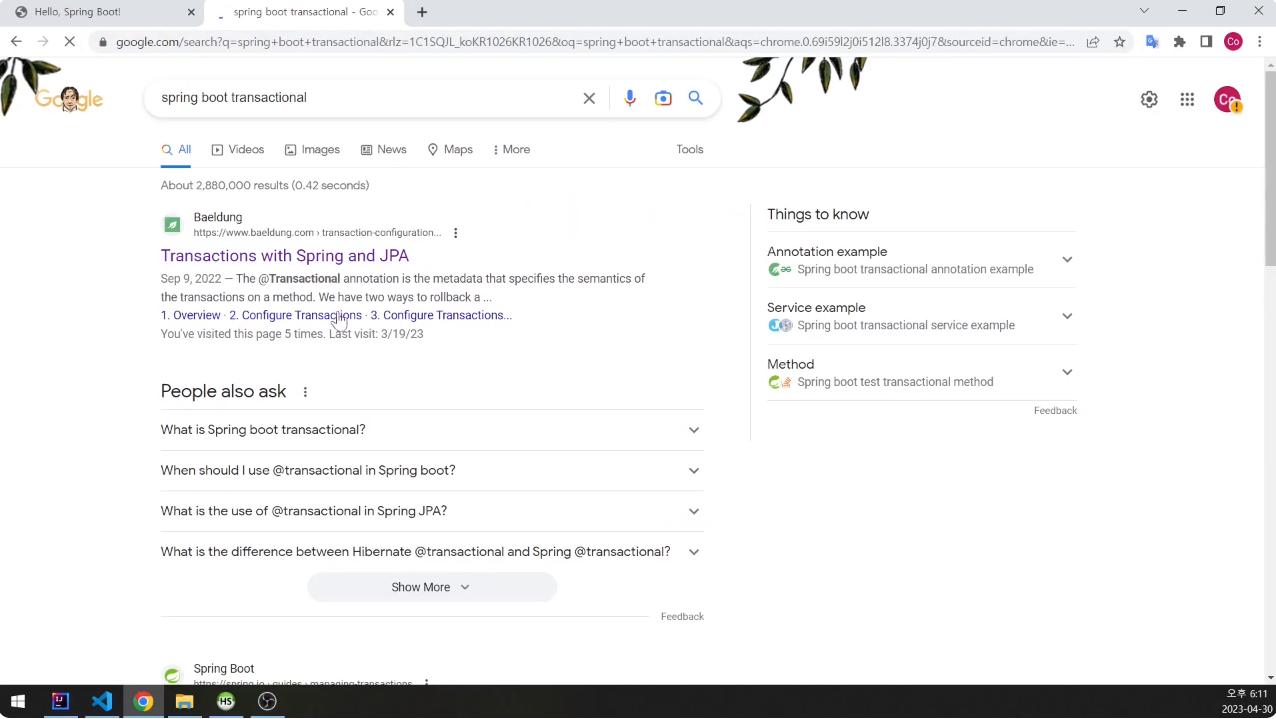Expand Method in Things to know
The width and height of the screenshot is (1276, 719).
[x=921, y=372]
